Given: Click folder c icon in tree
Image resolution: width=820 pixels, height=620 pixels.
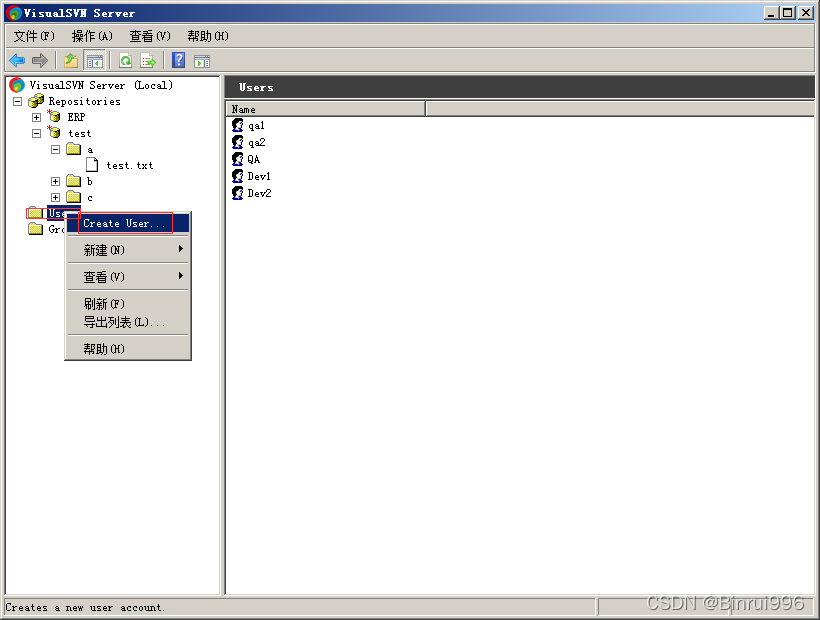Looking at the screenshot, I should click(x=74, y=197).
